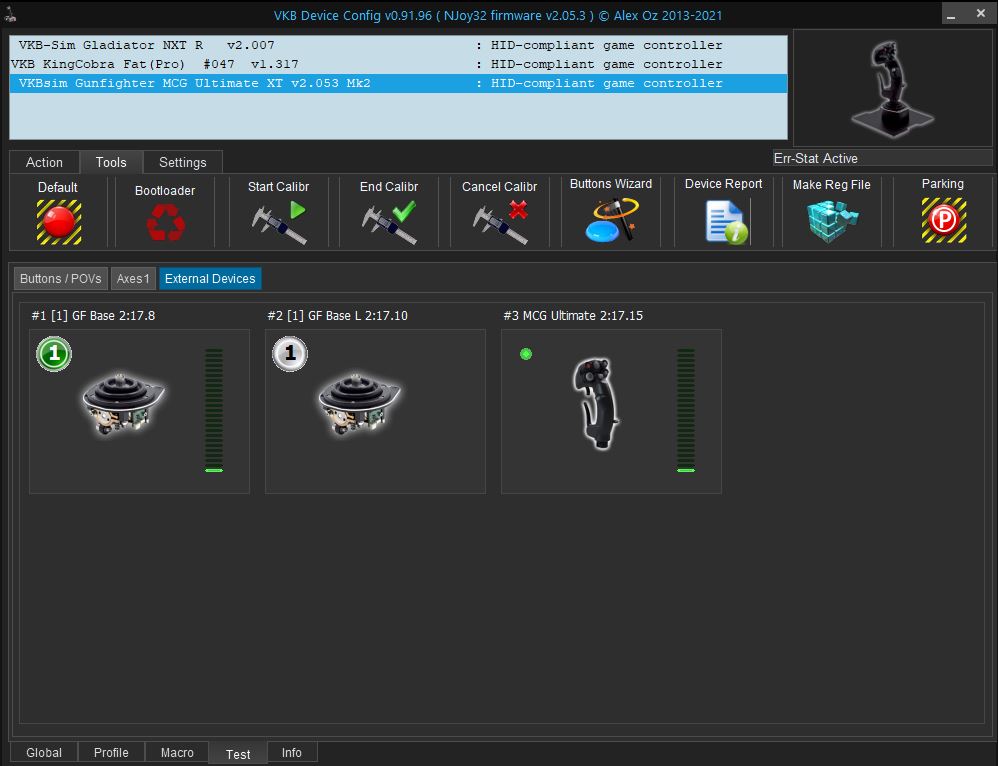Image resolution: width=998 pixels, height=766 pixels.
Task: Launch the Buttons Wizard
Action: 611,220
